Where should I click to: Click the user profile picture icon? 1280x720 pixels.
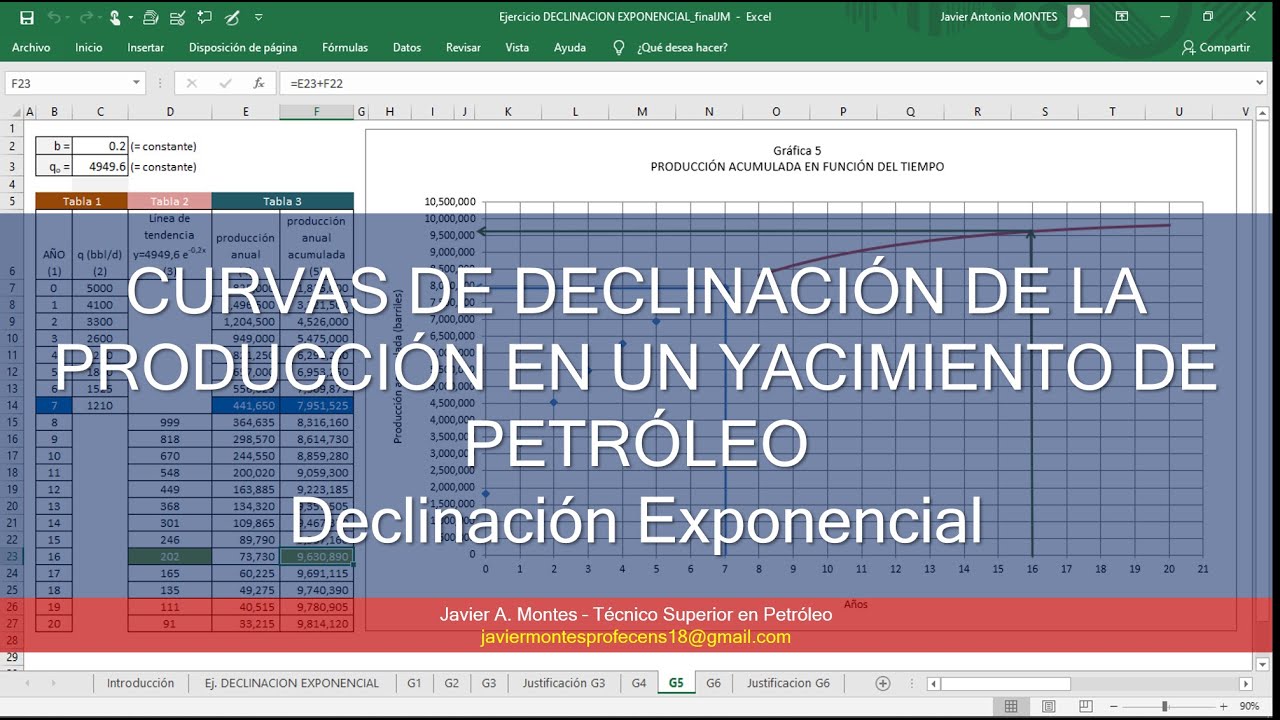[x=1078, y=16]
